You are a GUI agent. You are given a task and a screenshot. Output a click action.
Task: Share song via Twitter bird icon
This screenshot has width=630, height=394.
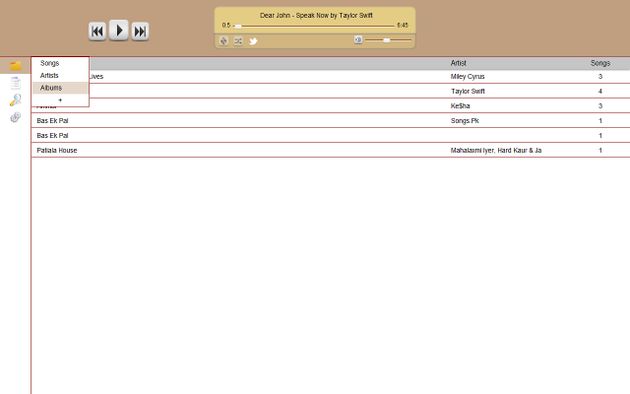tap(253, 41)
